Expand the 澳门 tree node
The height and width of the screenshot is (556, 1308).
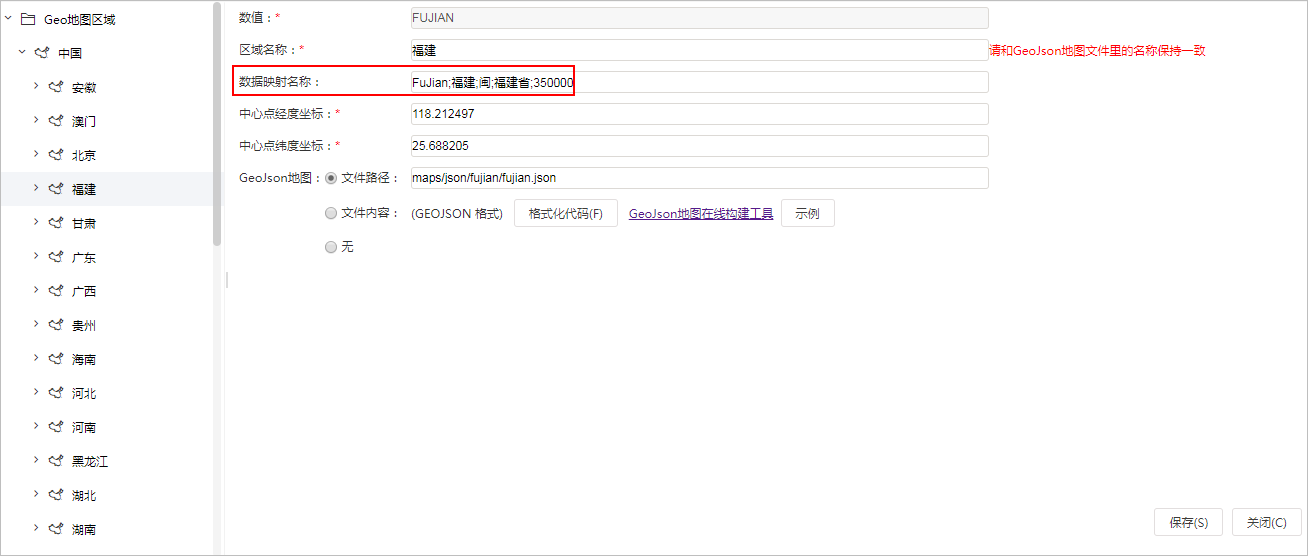(x=36, y=120)
